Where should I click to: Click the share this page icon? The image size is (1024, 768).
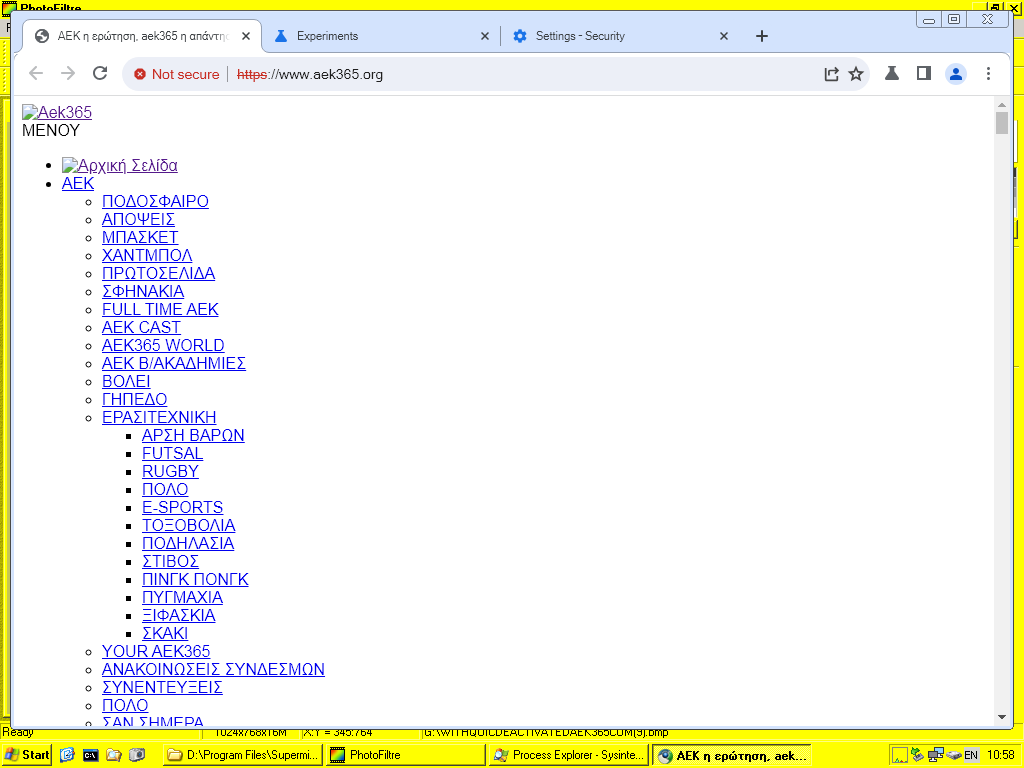[x=831, y=74]
